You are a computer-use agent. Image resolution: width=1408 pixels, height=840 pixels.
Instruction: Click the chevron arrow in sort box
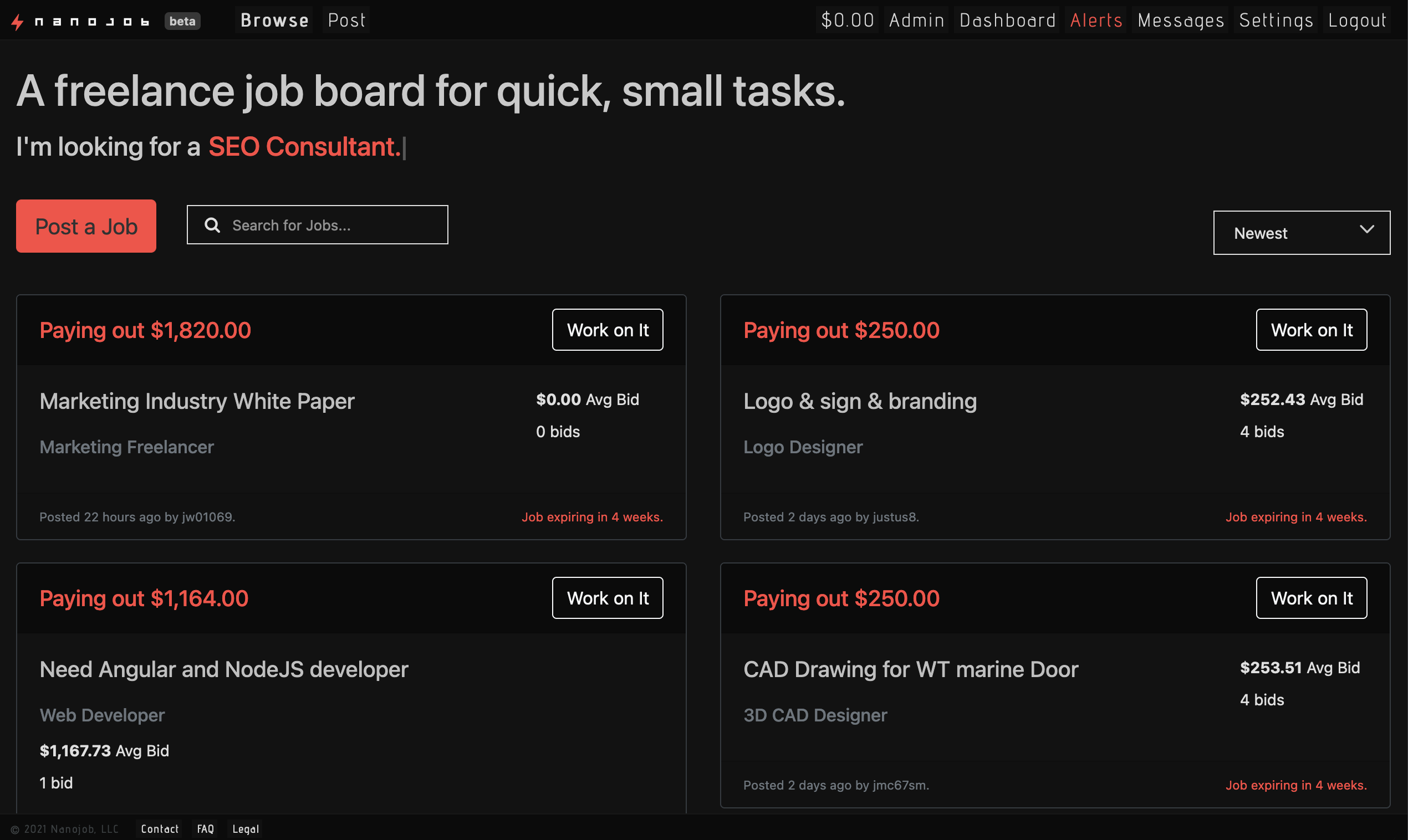coord(1366,230)
